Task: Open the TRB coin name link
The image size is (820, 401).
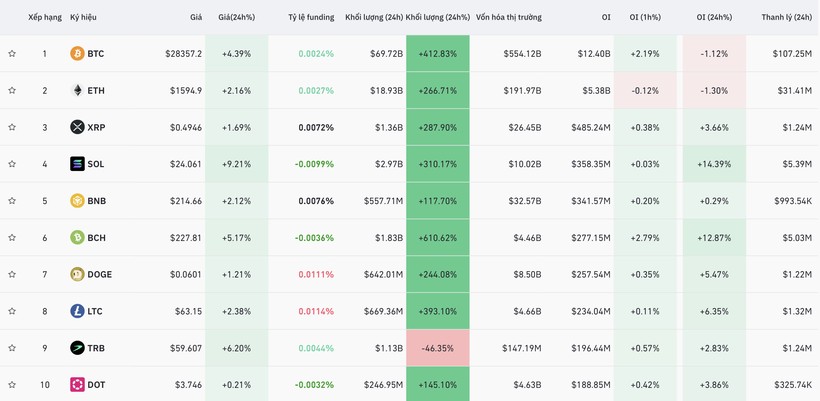Action: tap(96, 348)
